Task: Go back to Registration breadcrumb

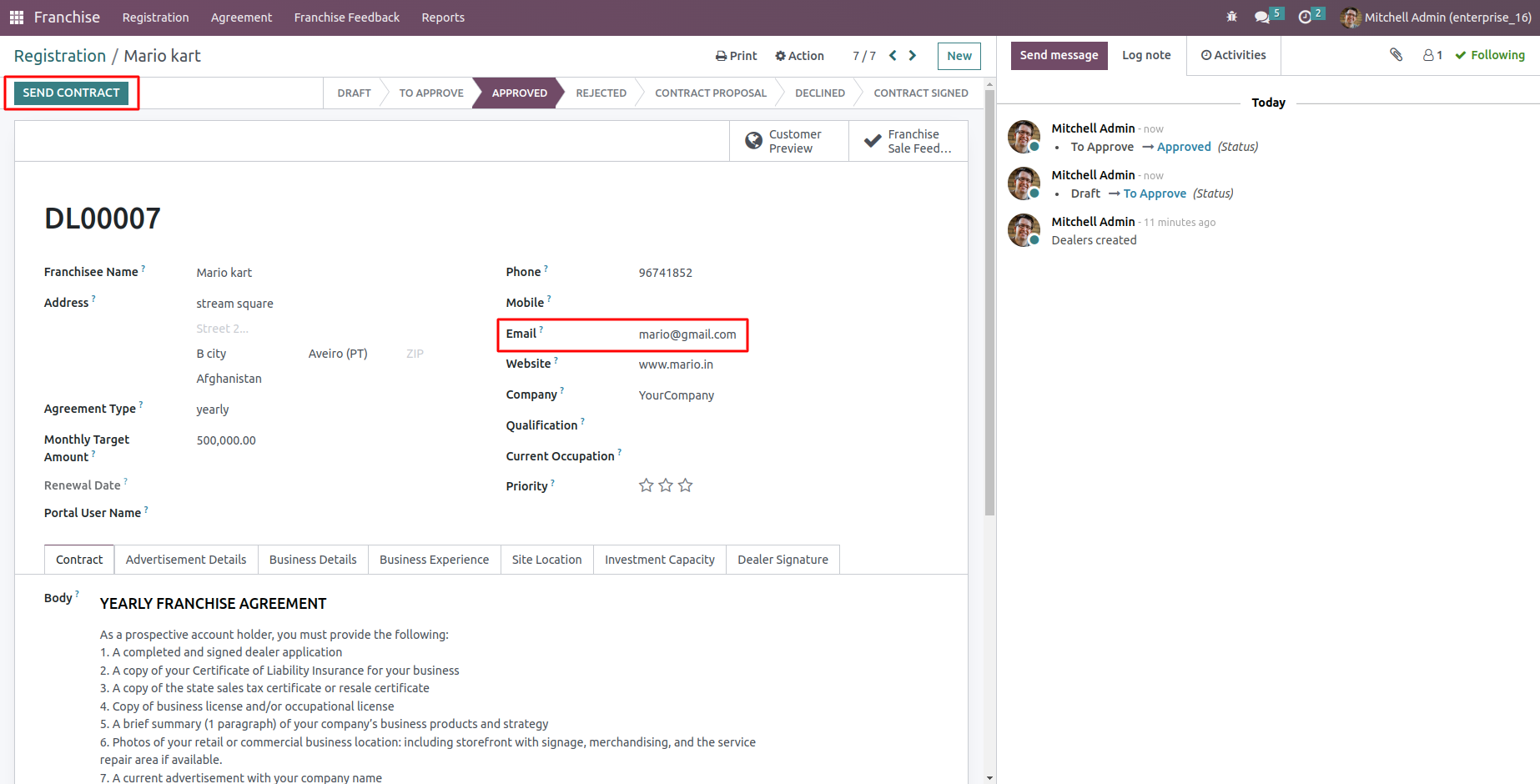Action: click(60, 56)
